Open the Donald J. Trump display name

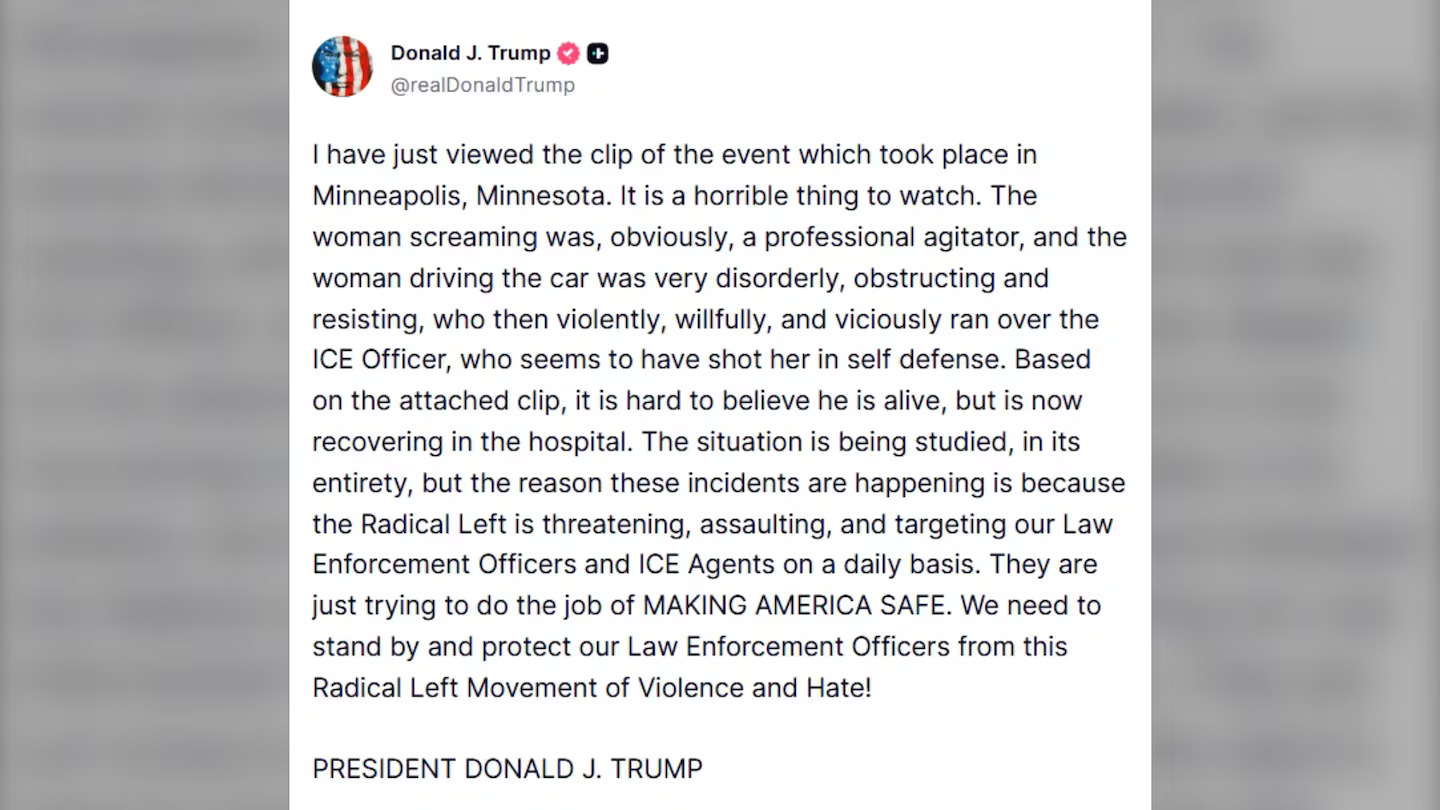(470, 53)
